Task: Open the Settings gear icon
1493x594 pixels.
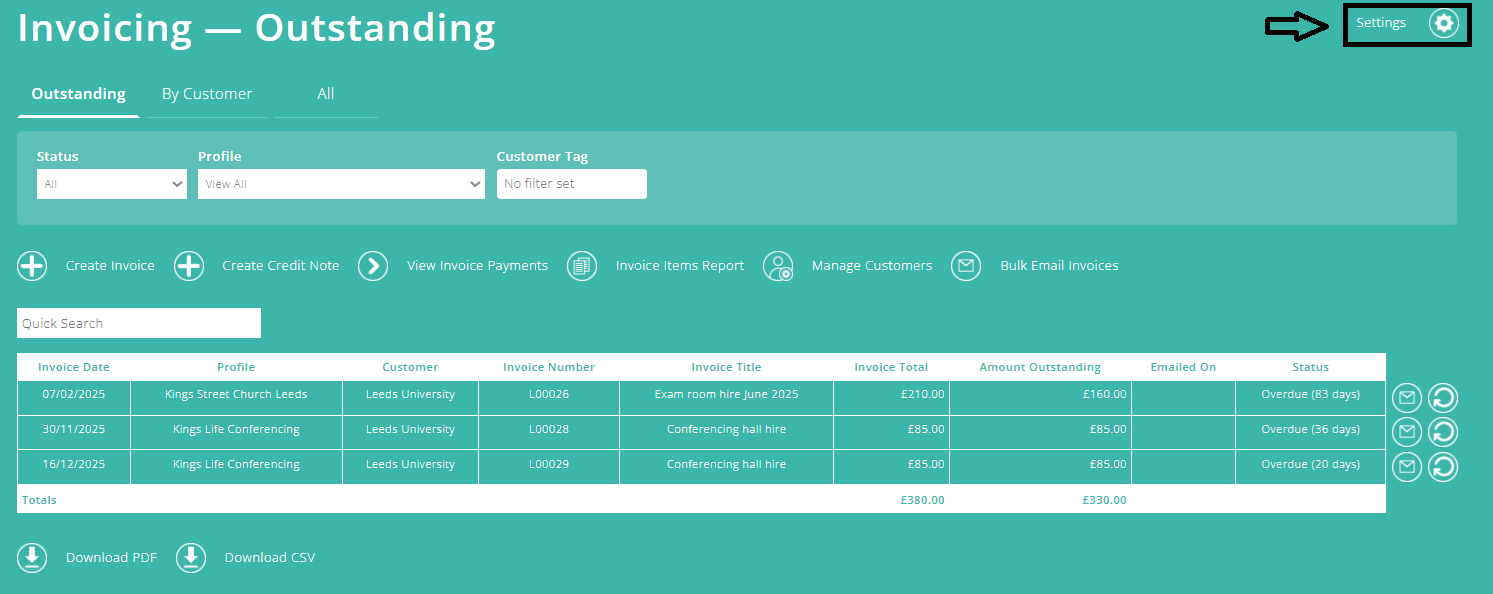Action: pyautogui.click(x=1443, y=22)
